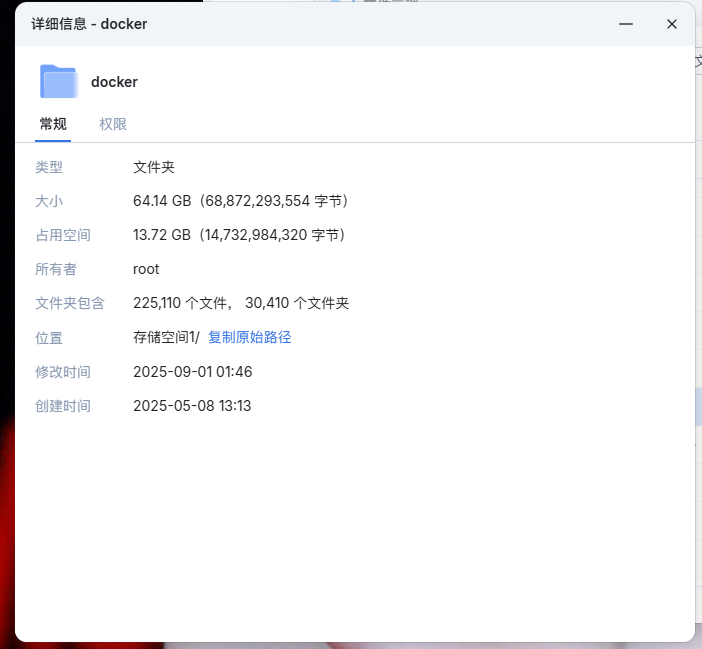Select modified time 2025-09-01 01:46

(193, 371)
